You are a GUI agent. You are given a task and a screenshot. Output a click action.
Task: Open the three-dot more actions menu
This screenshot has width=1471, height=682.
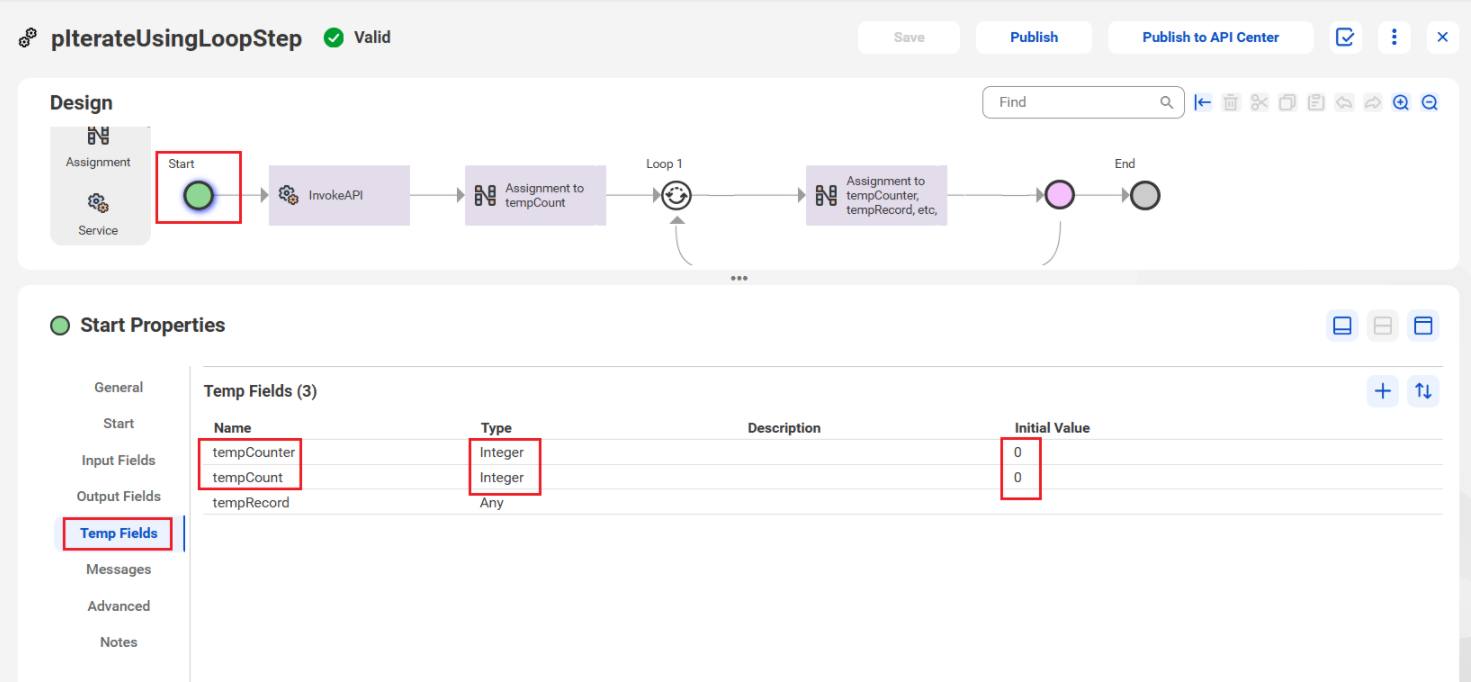pyautogui.click(x=1394, y=37)
